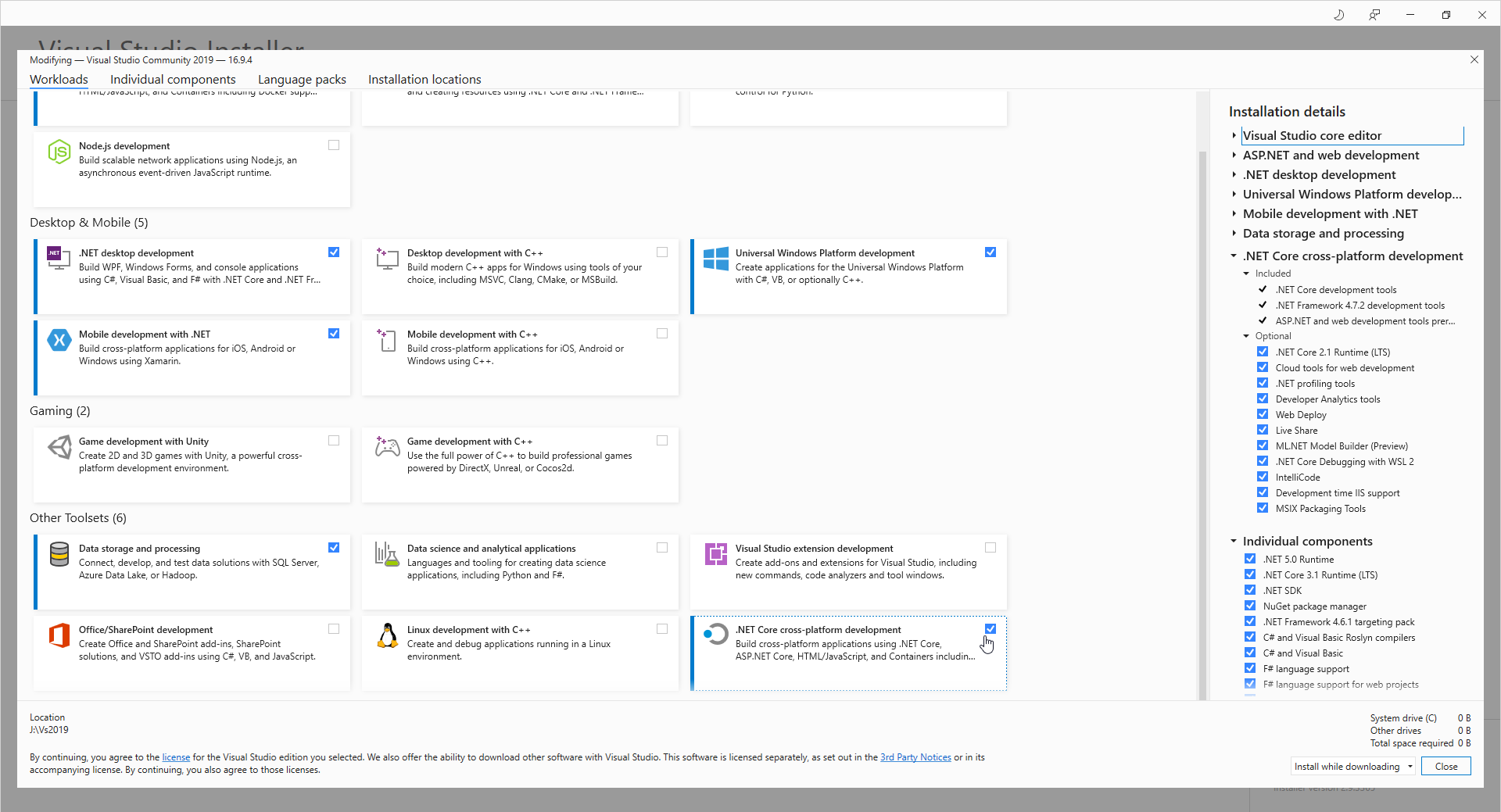Switch to Workloads tab
1501x812 pixels.
tap(59, 80)
